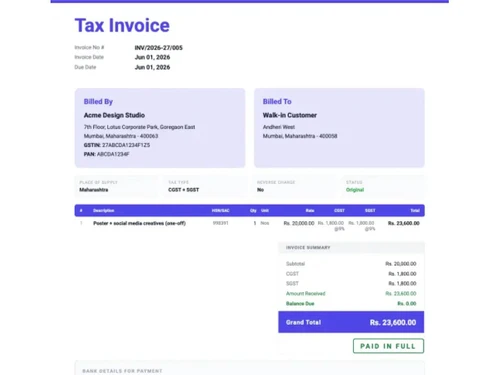Select the PAN number line
Viewport: 500px width, 375px height.
click(x=107, y=154)
